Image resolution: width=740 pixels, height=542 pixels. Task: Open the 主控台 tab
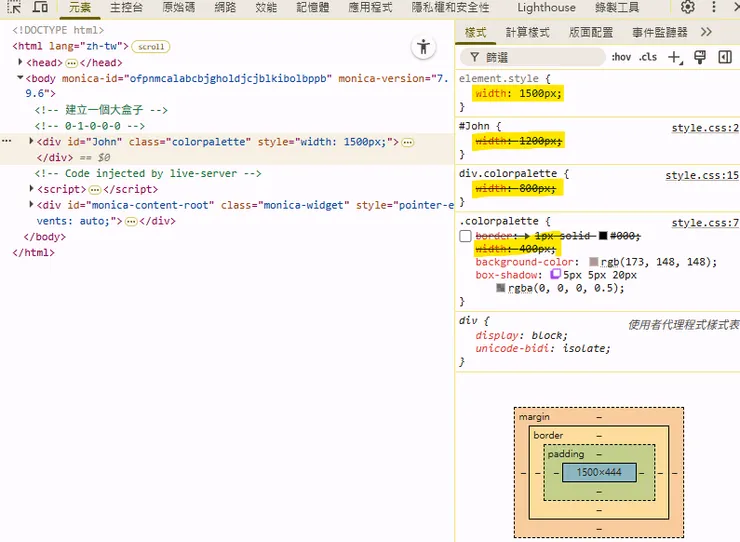[x=126, y=8]
